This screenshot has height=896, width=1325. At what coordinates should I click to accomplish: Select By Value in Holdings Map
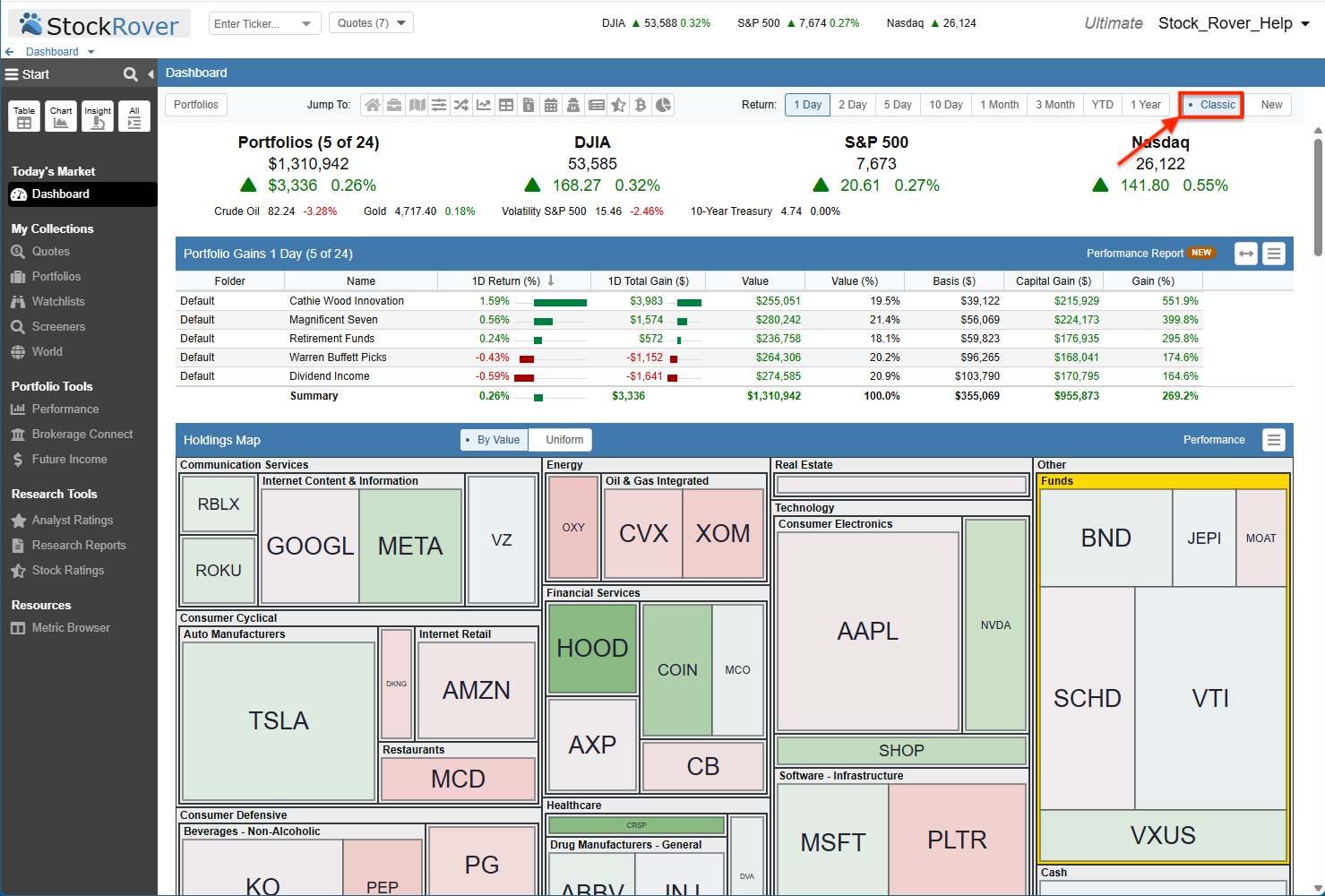click(x=494, y=440)
